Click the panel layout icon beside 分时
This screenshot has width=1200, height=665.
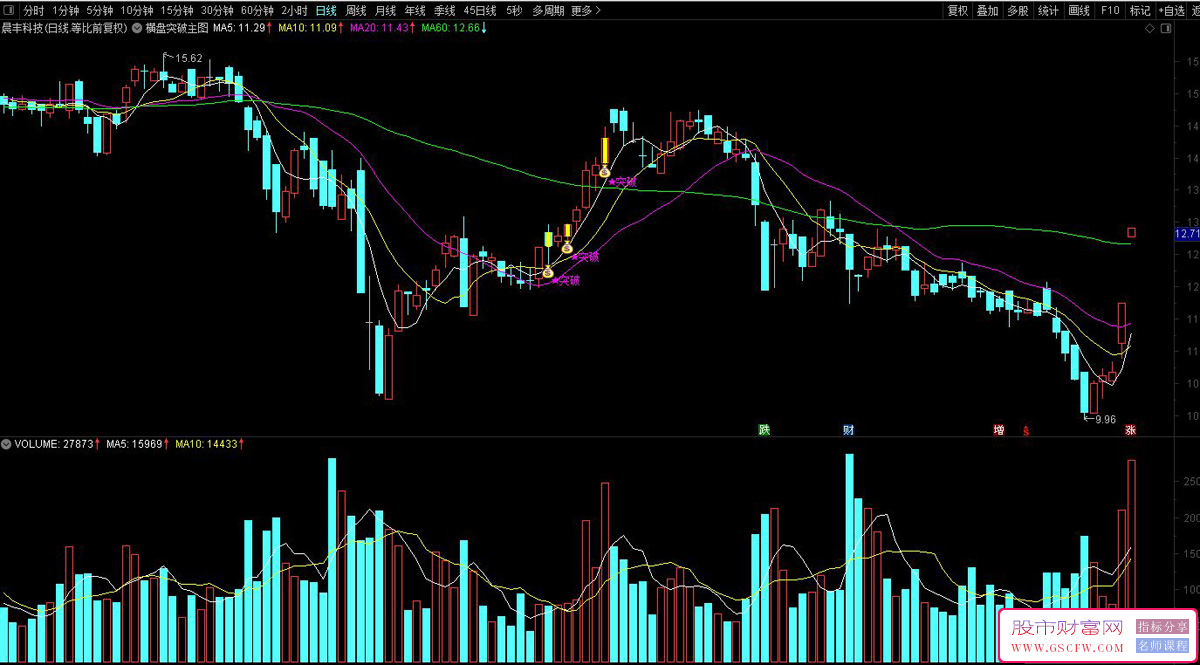[11, 10]
